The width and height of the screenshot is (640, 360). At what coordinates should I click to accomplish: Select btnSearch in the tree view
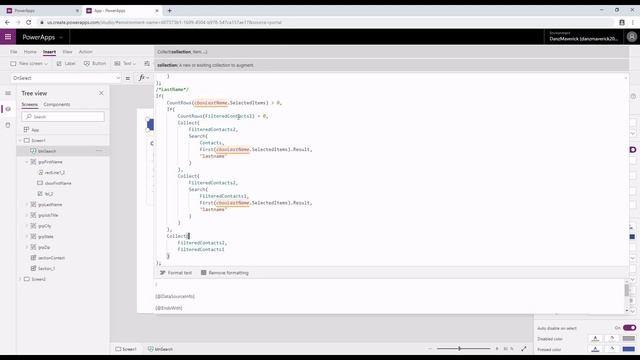[x=47, y=151]
